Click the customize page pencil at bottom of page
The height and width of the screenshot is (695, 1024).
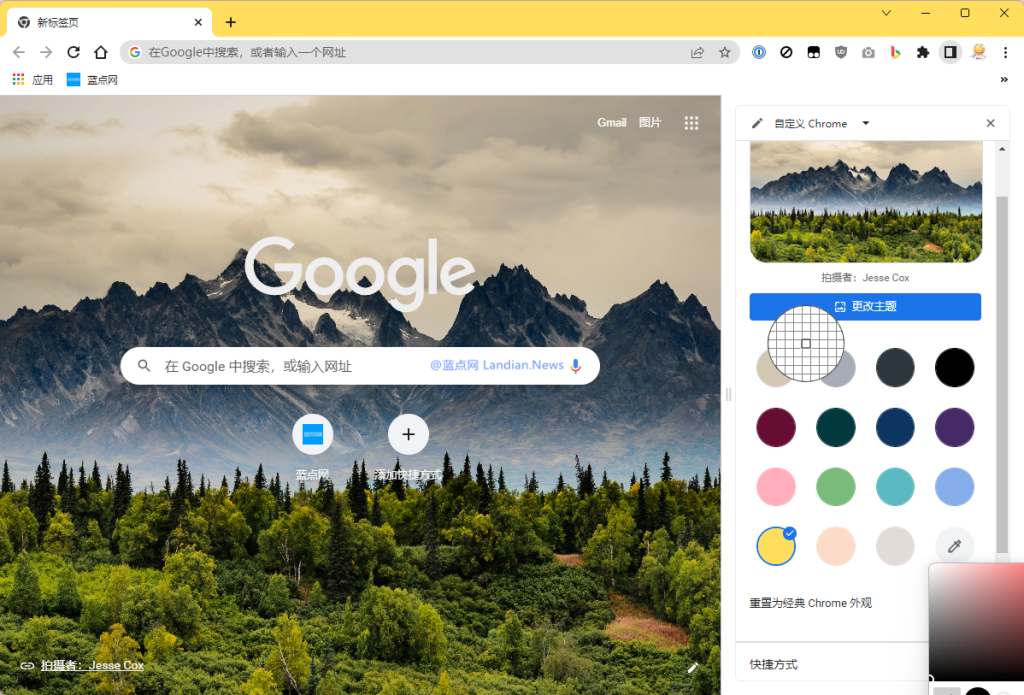(693, 667)
